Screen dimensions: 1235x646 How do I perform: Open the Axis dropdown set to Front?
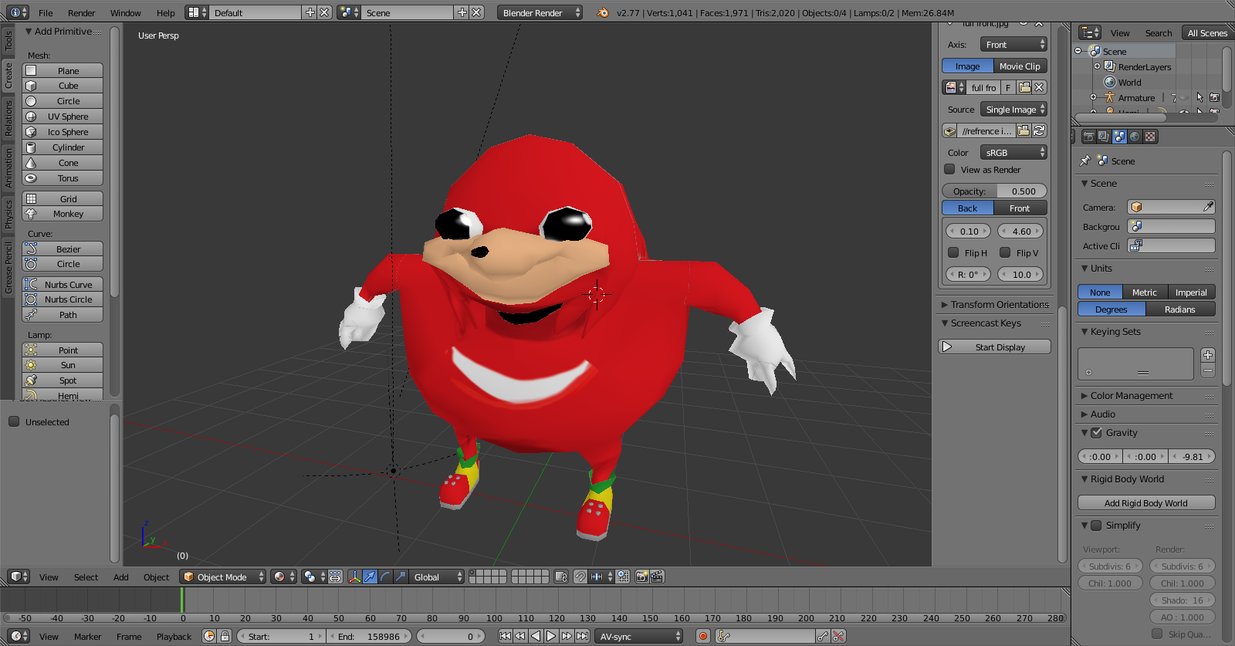[1013, 44]
